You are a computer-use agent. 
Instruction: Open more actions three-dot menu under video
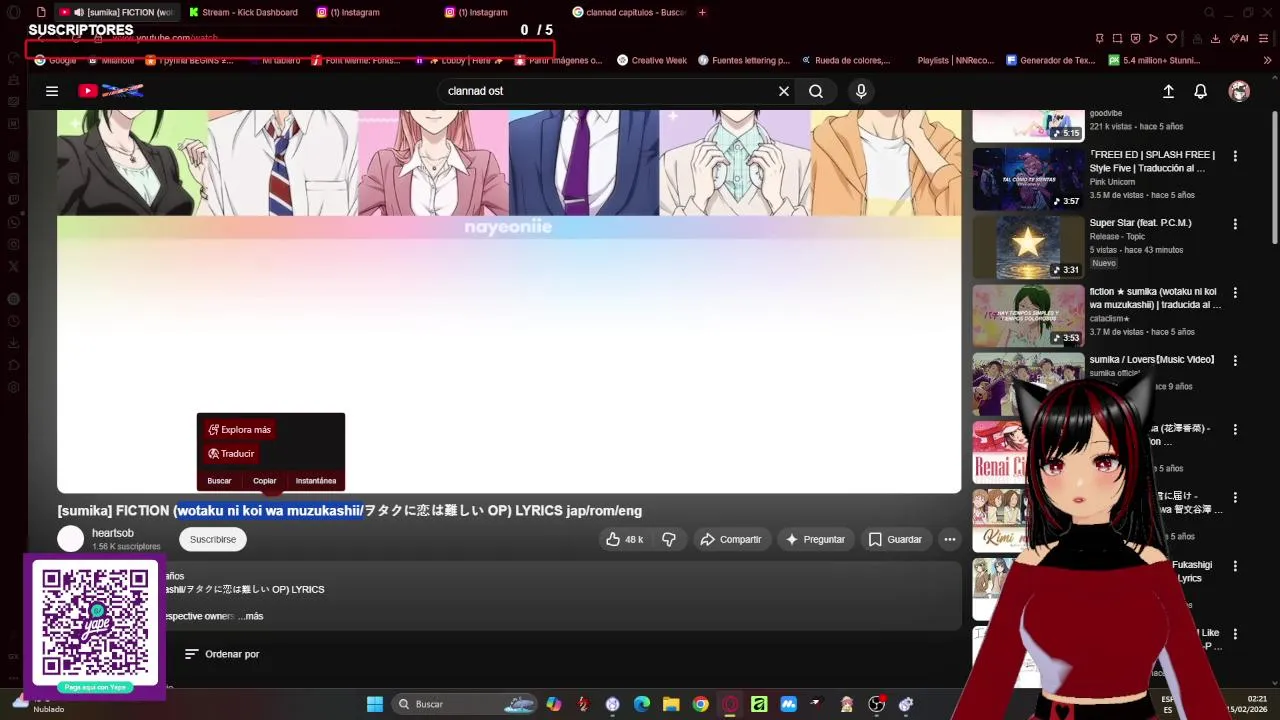point(950,539)
